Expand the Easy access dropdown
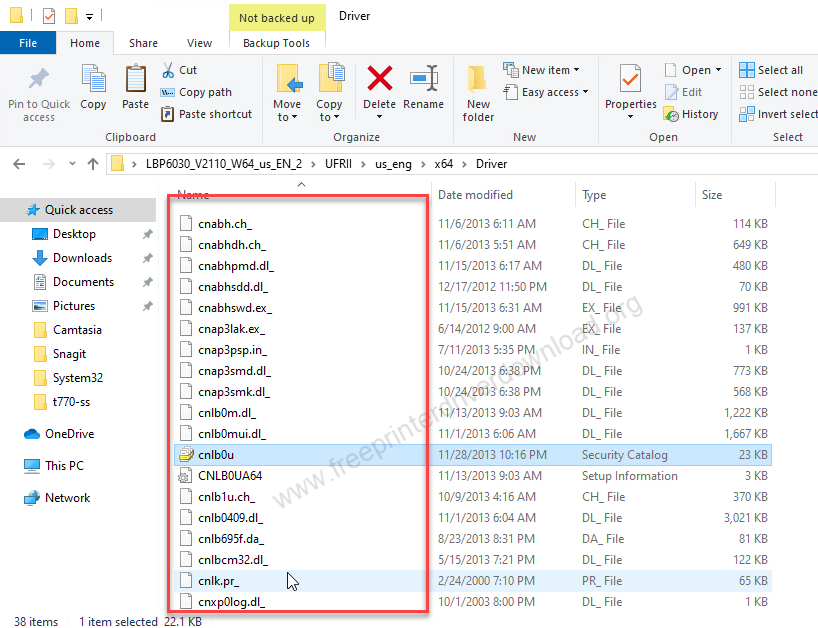This screenshot has height=628, width=818. (x=585, y=92)
